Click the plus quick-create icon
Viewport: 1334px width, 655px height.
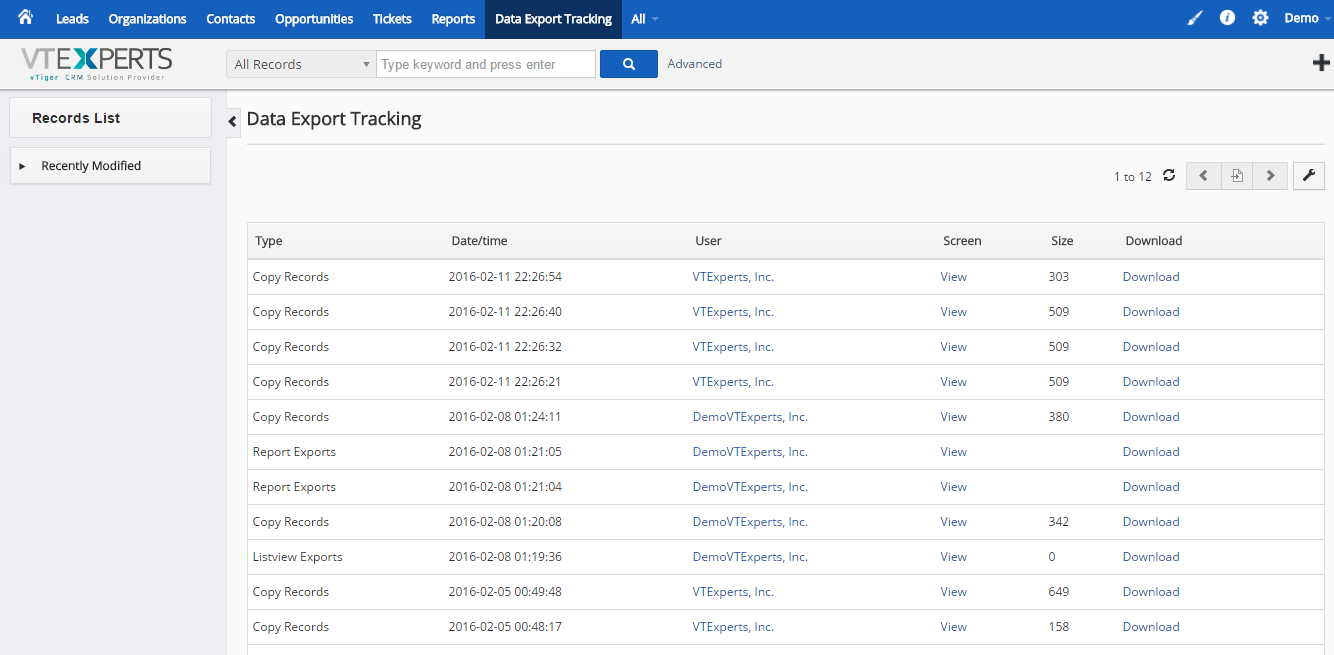pyautogui.click(x=1321, y=63)
